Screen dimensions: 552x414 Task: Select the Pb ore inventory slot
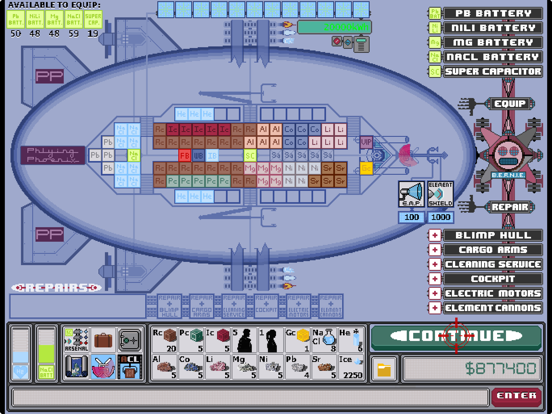298,367
